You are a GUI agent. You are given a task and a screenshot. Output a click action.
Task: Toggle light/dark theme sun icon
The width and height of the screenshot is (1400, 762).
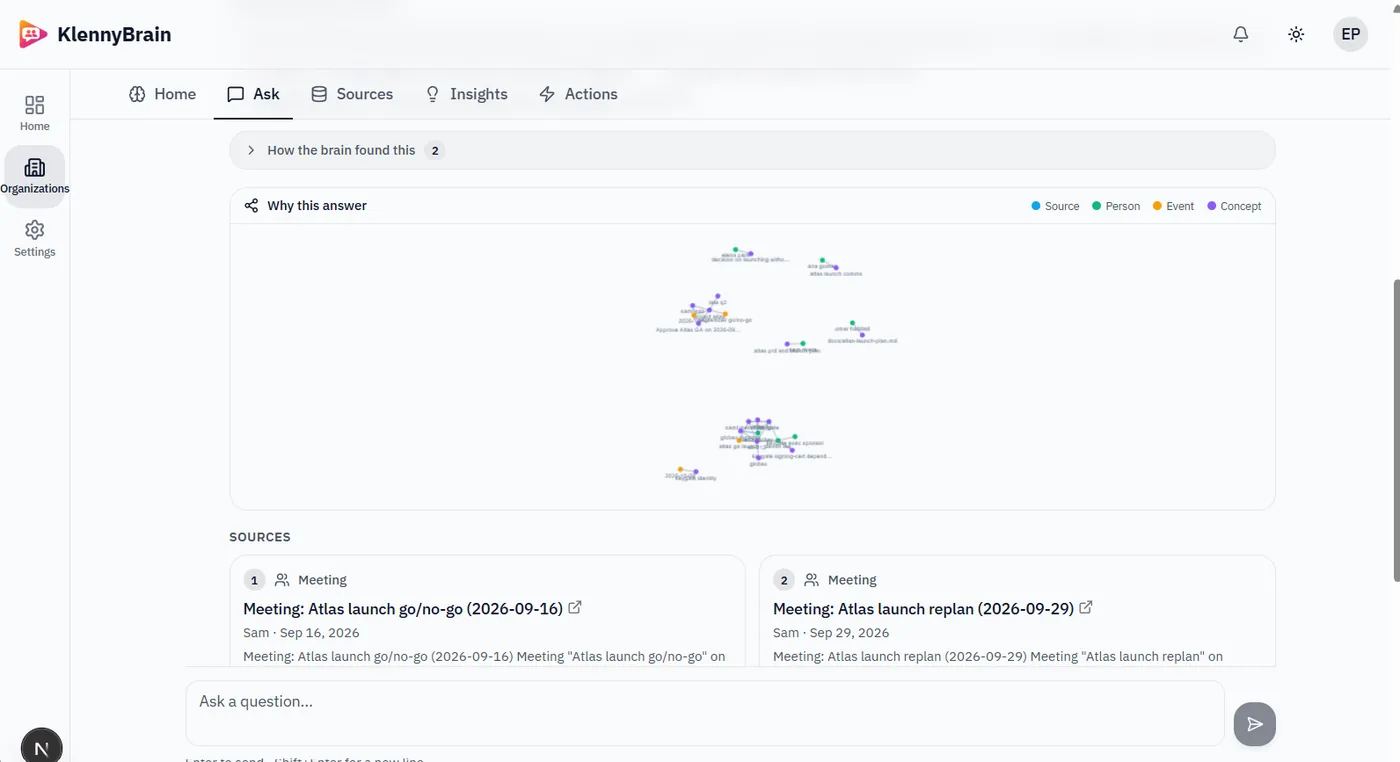click(x=1296, y=34)
